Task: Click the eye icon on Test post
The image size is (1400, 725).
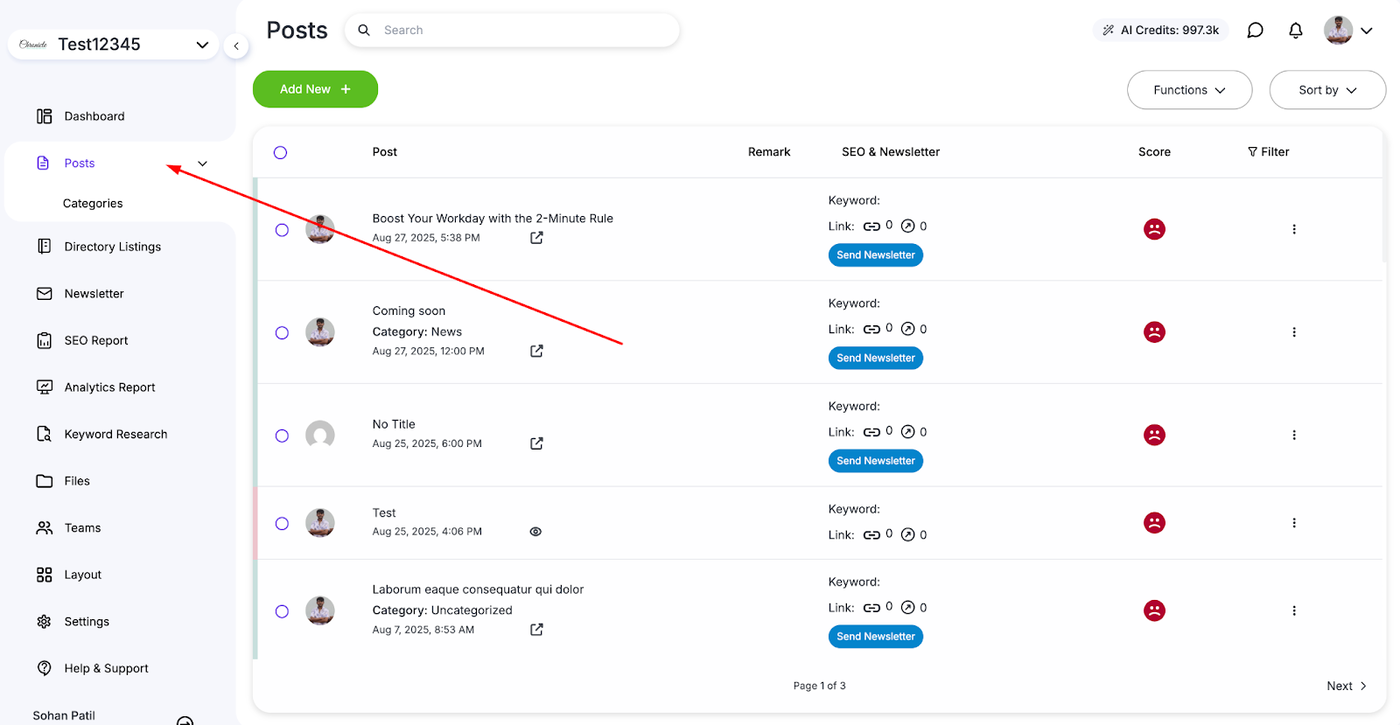Action: pos(536,532)
